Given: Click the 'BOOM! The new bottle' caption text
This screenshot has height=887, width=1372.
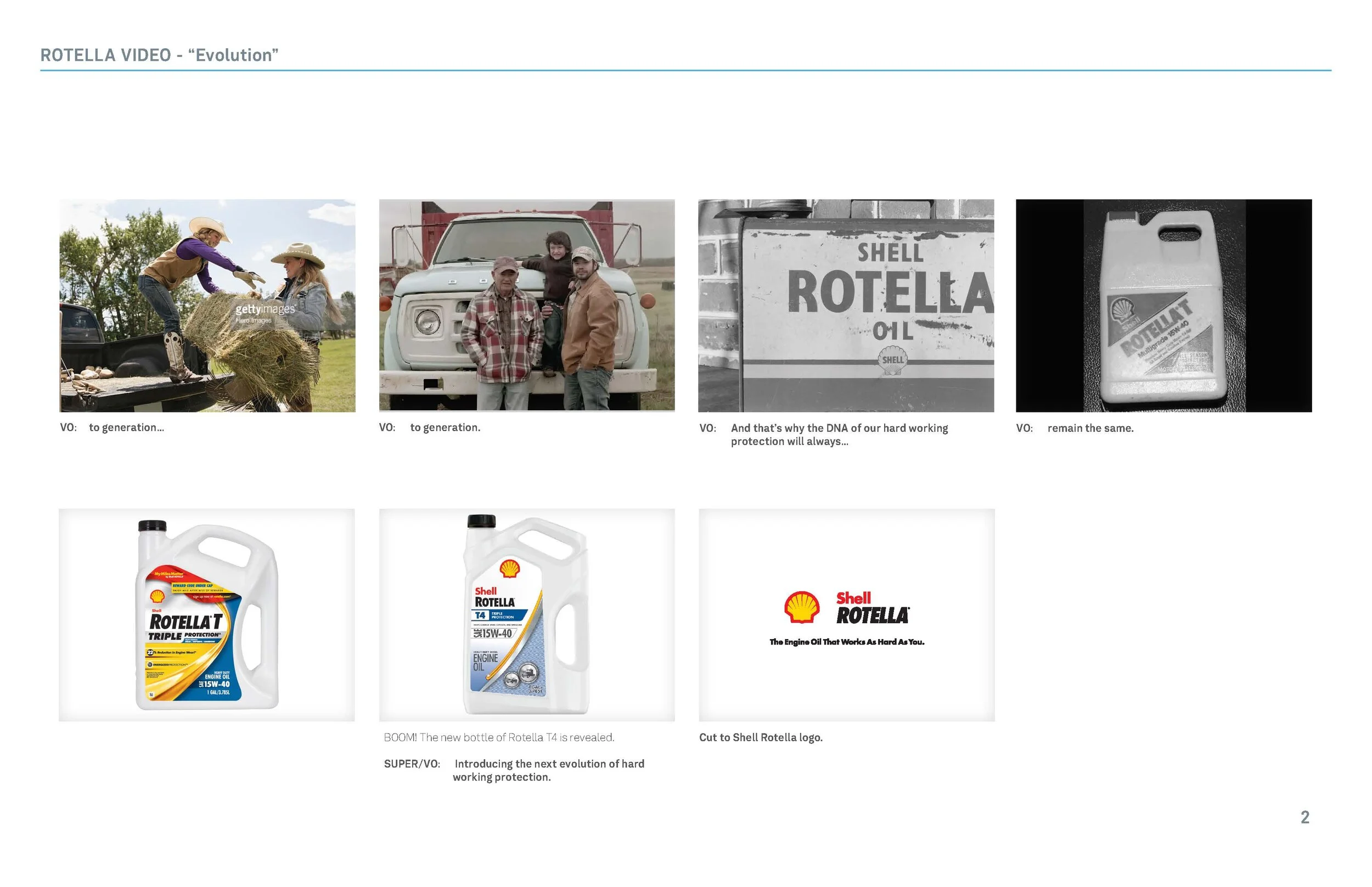Looking at the screenshot, I should tap(499, 736).
